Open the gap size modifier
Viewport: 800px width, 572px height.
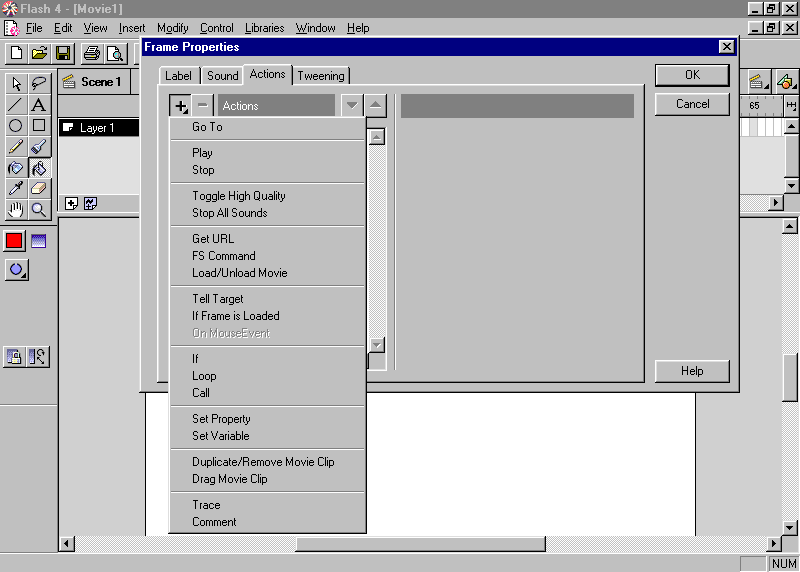17,270
